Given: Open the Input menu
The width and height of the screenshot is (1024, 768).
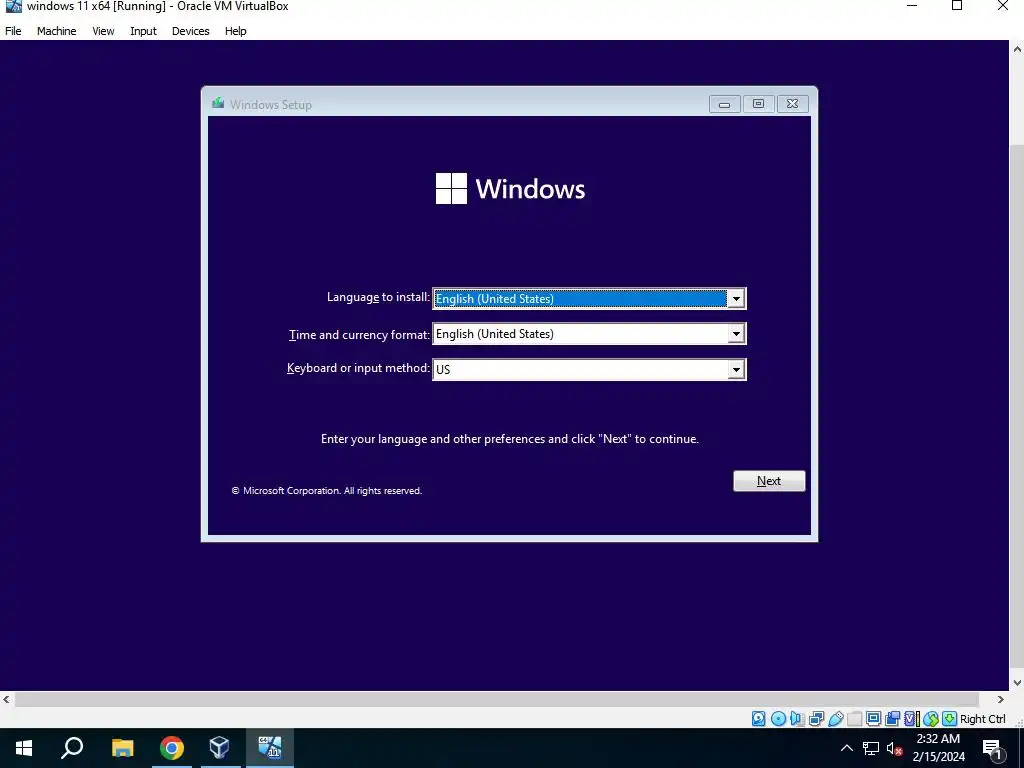Looking at the screenshot, I should 143,31.
